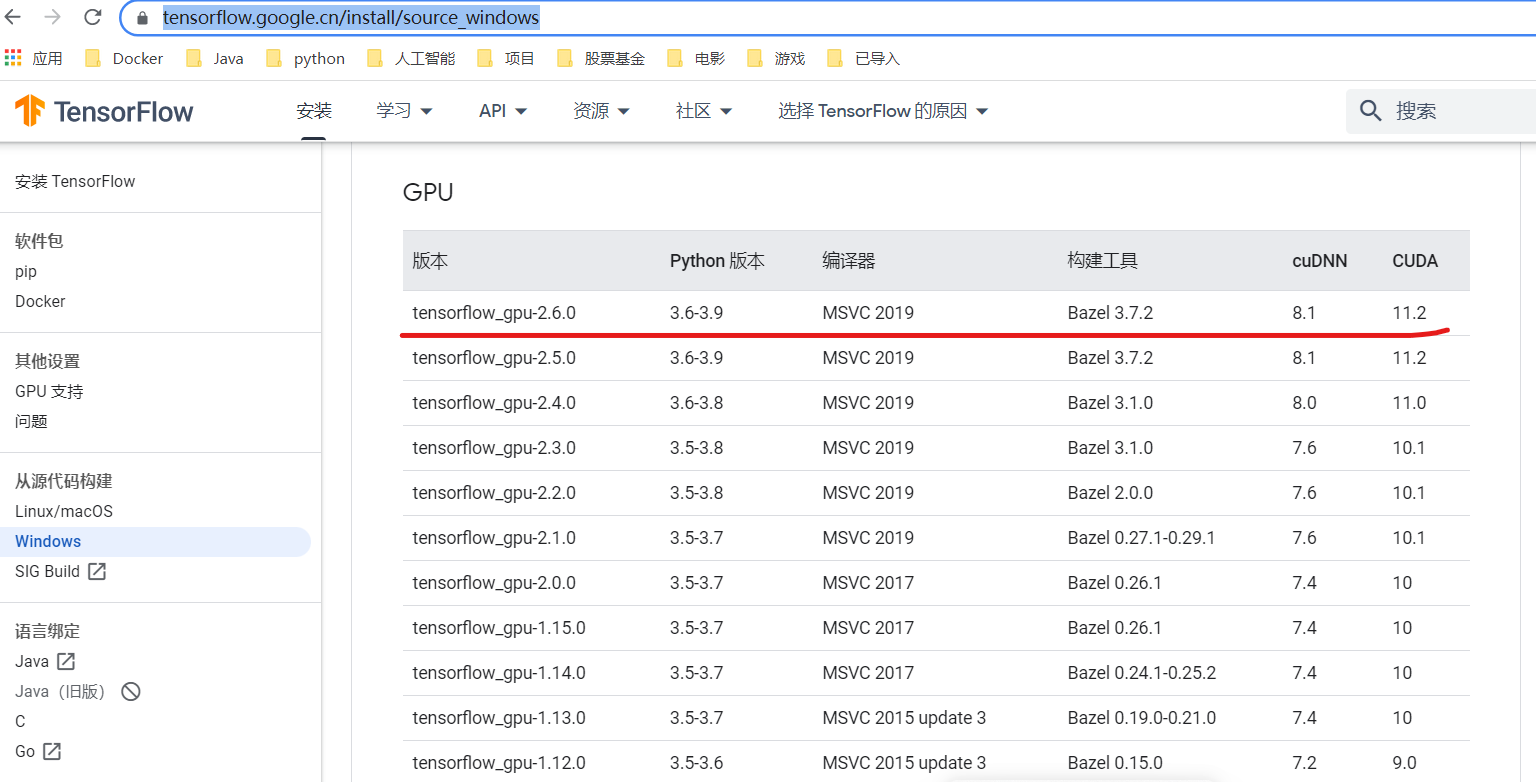1536x782 pixels.
Task: Open the 股票基金 bookmark folder
Action: (x=601, y=58)
